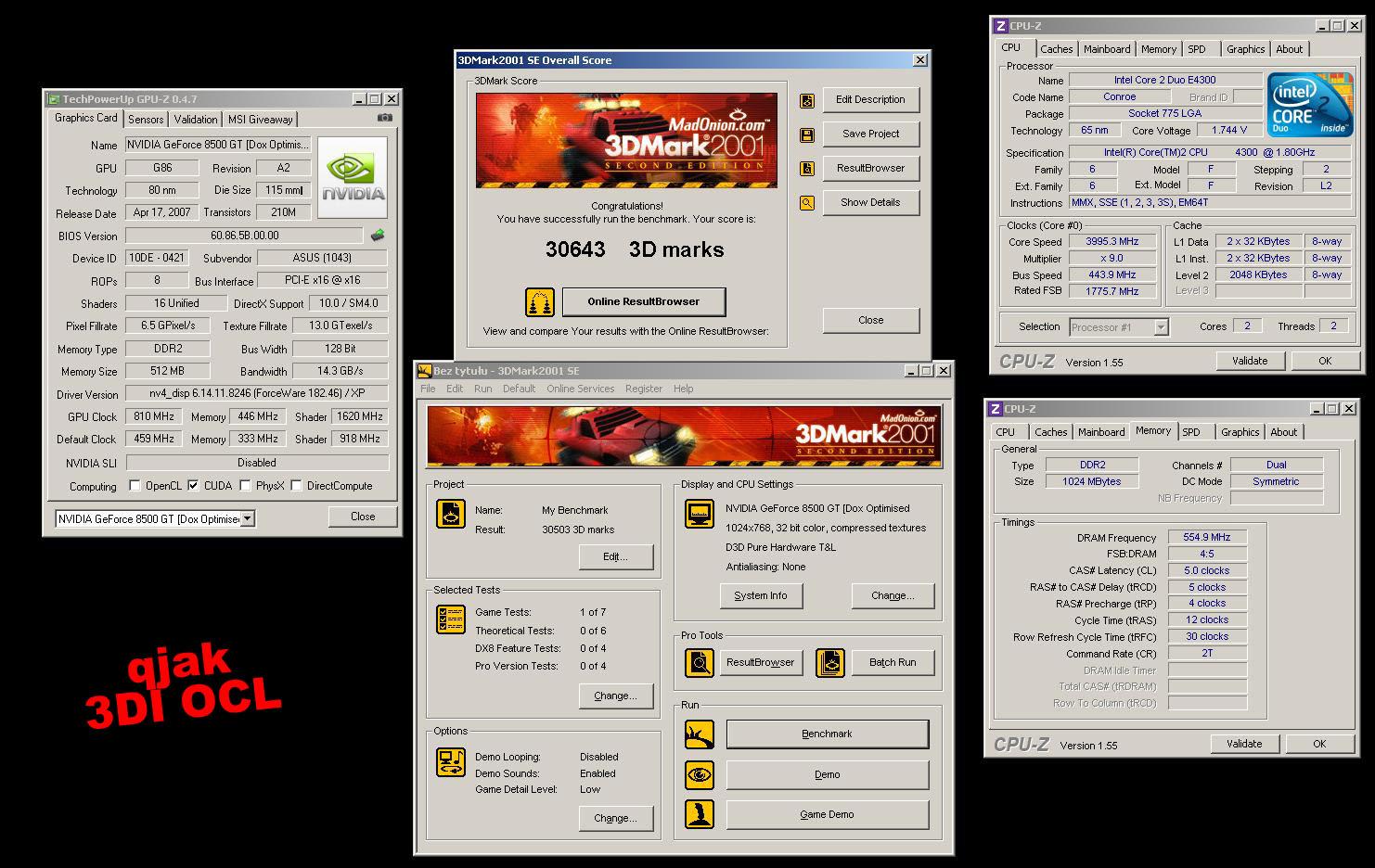Click Change button under Selected Tests
The width and height of the screenshot is (1375, 868).
click(x=615, y=696)
